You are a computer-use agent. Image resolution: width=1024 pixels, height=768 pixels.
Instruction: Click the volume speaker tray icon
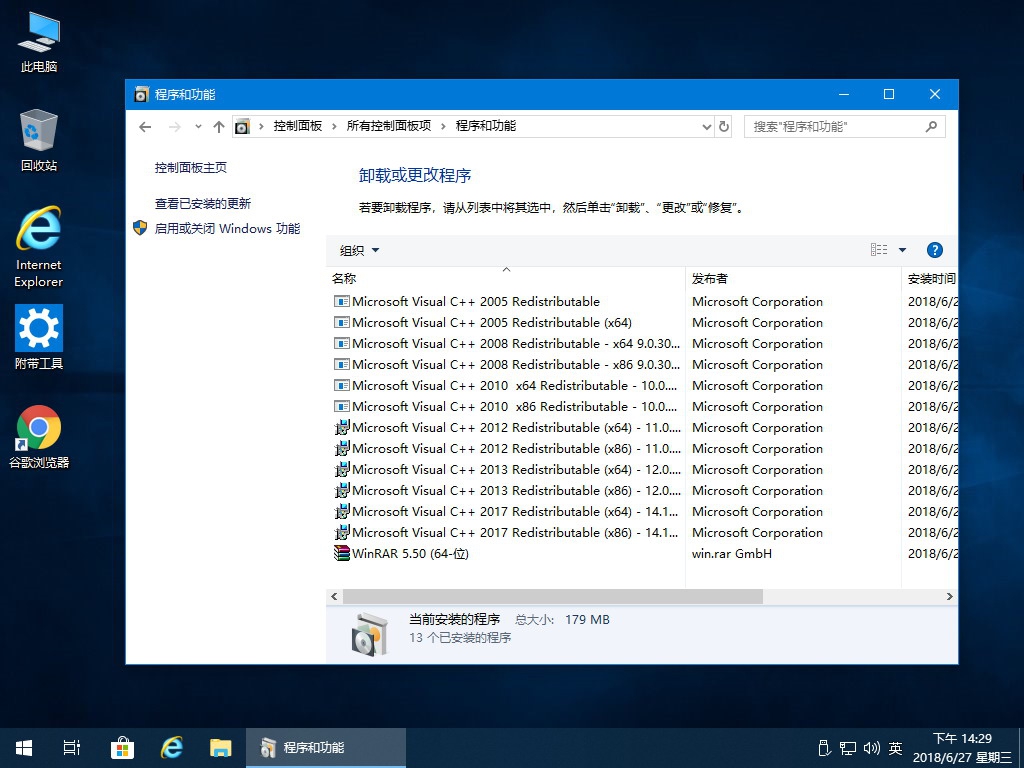(871, 748)
